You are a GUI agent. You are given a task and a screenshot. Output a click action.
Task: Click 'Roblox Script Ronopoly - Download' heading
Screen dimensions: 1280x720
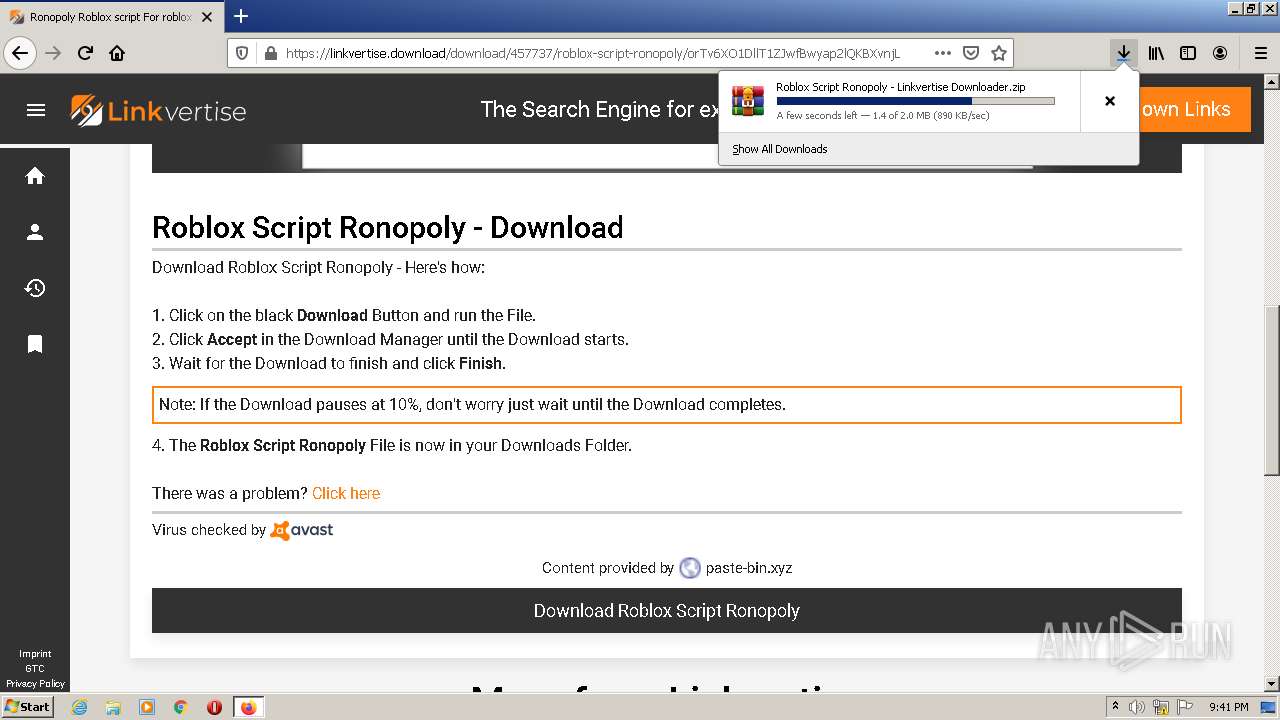(x=388, y=228)
